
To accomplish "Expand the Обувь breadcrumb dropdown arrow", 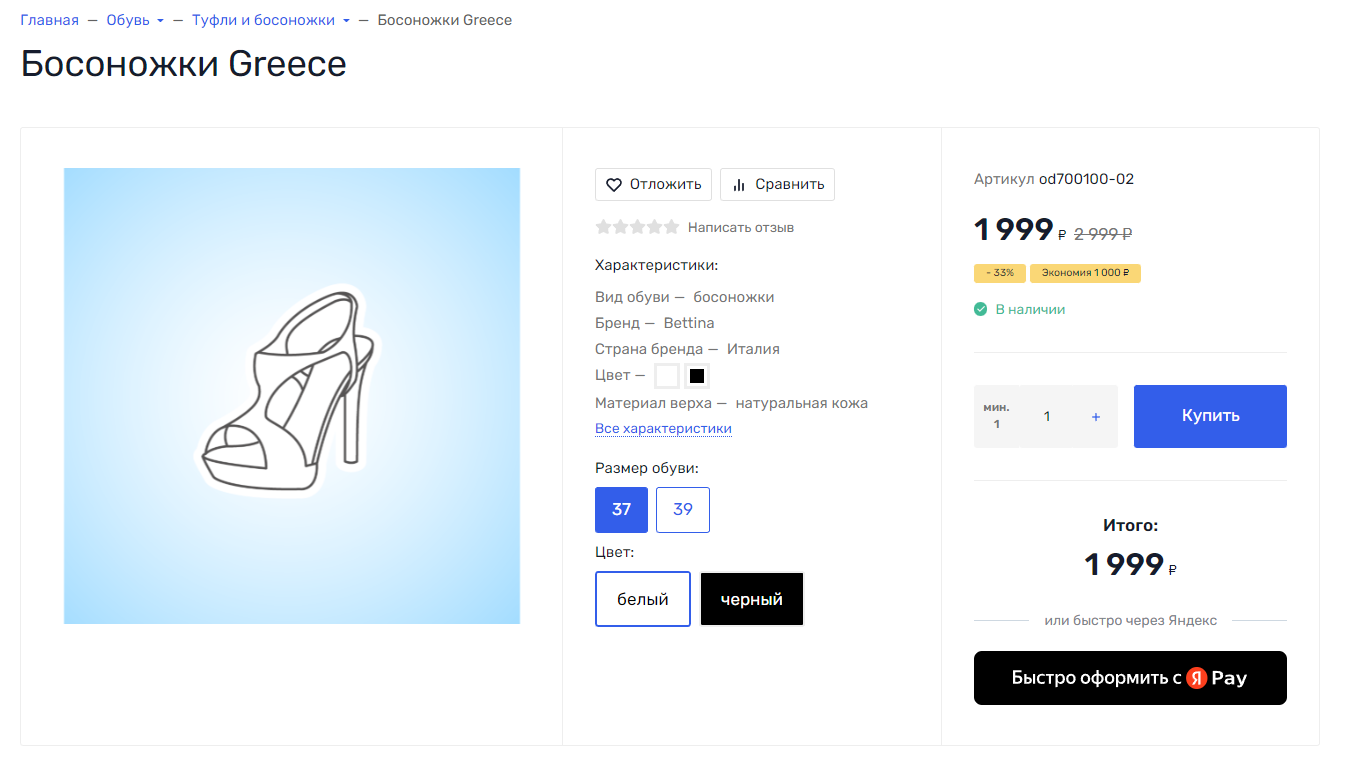I will pos(160,21).
